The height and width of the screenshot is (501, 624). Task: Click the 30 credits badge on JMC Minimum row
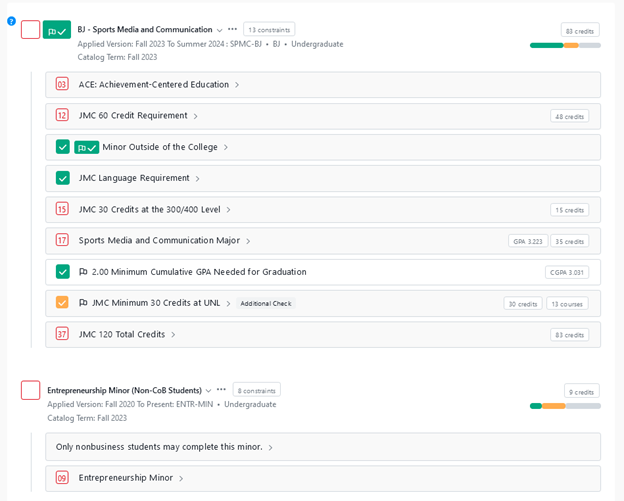click(523, 304)
